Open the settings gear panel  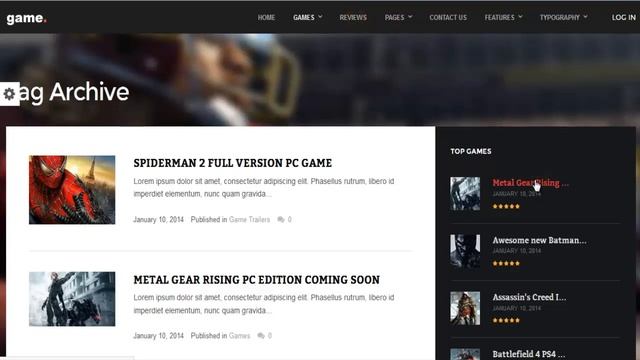9,94
